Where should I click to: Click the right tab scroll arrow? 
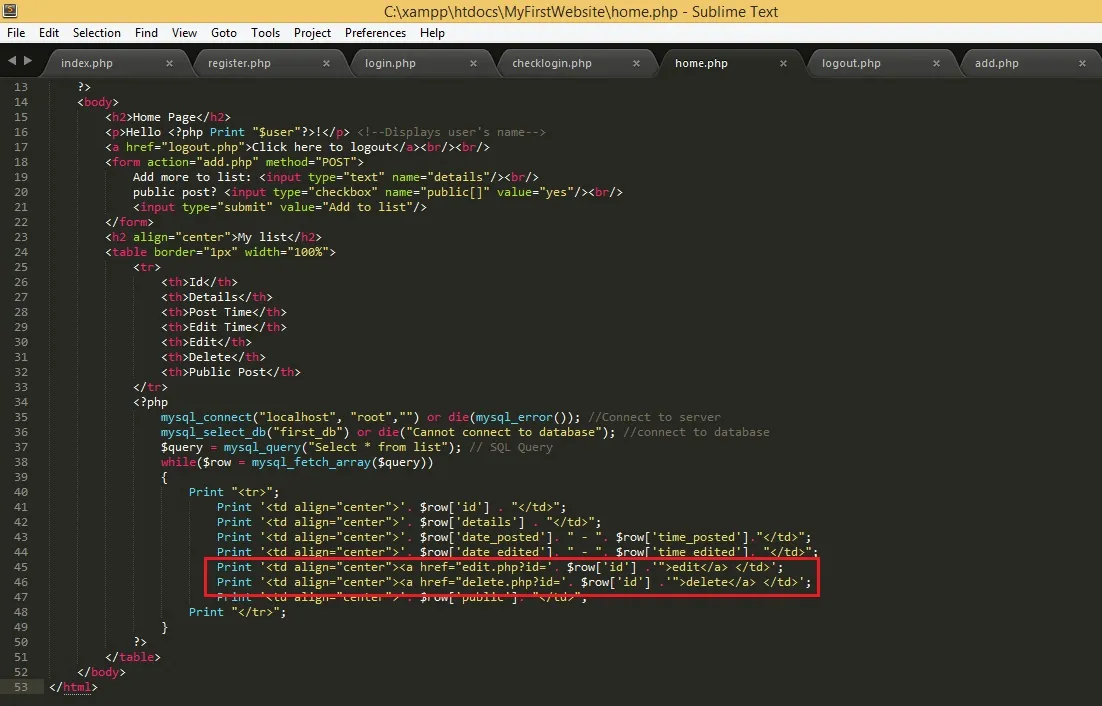point(28,61)
